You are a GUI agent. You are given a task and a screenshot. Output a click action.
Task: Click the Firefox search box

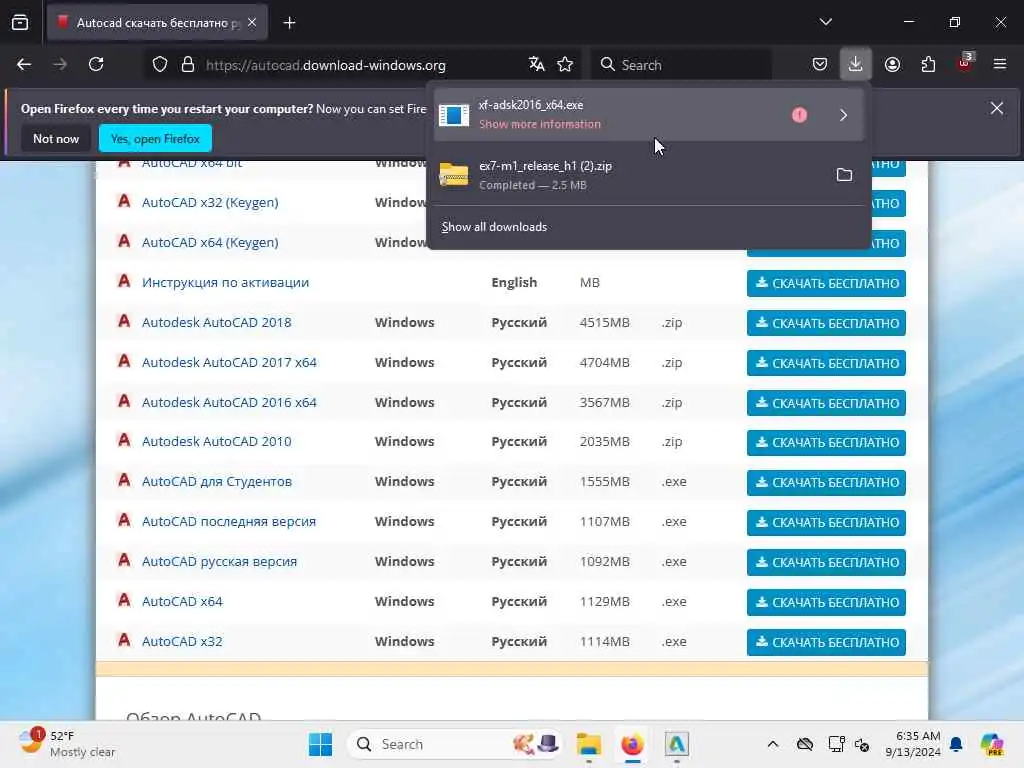[x=682, y=65]
